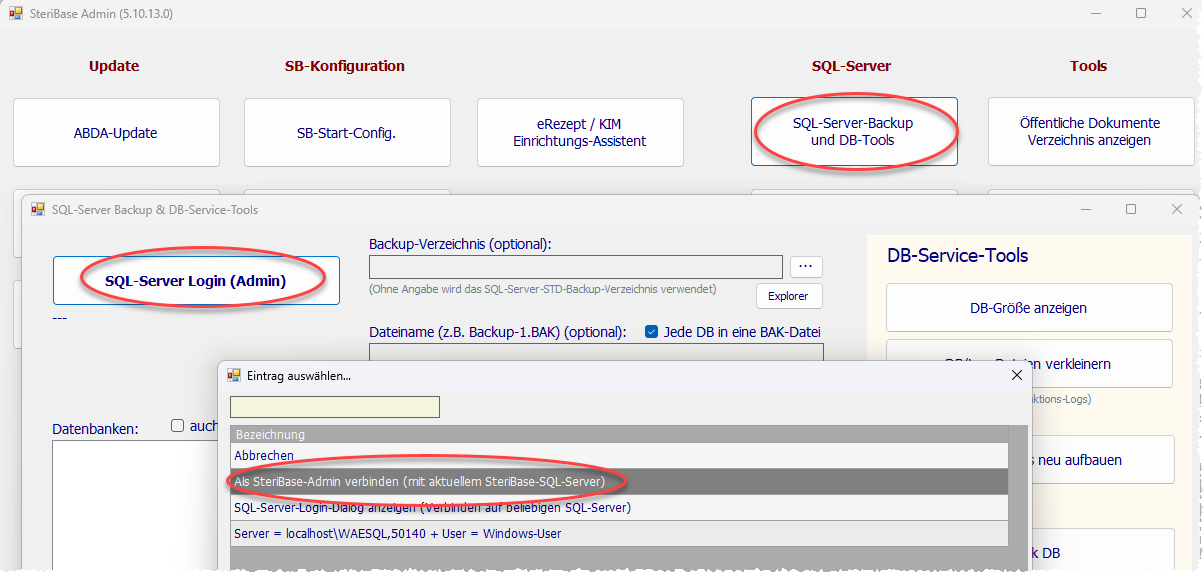Close the SQL-Server Backup & DB-Service-Tools window
Image resolution: width=1203 pixels, height=574 pixels.
[x=1177, y=209]
